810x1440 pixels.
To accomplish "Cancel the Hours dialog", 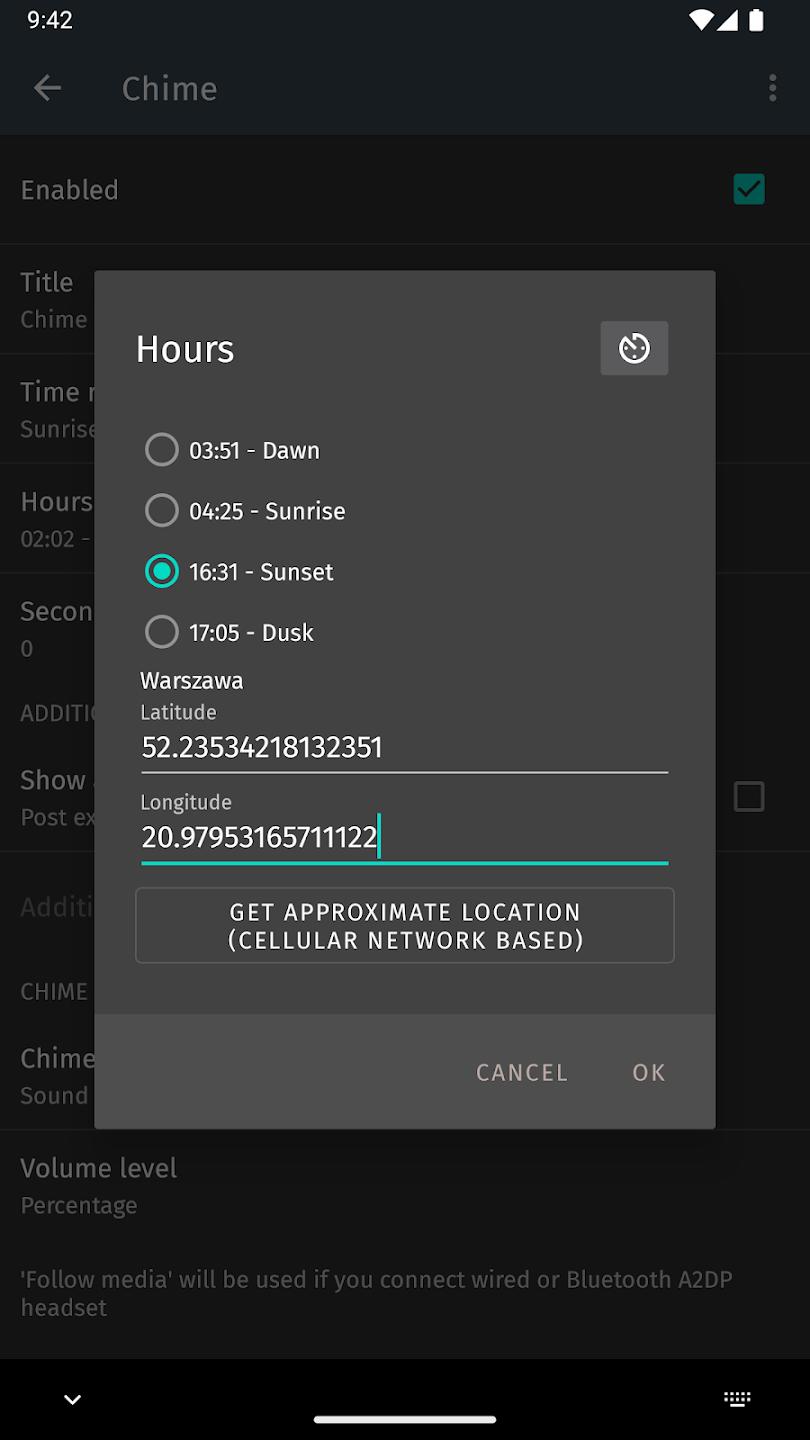I will coord(521,1072).
